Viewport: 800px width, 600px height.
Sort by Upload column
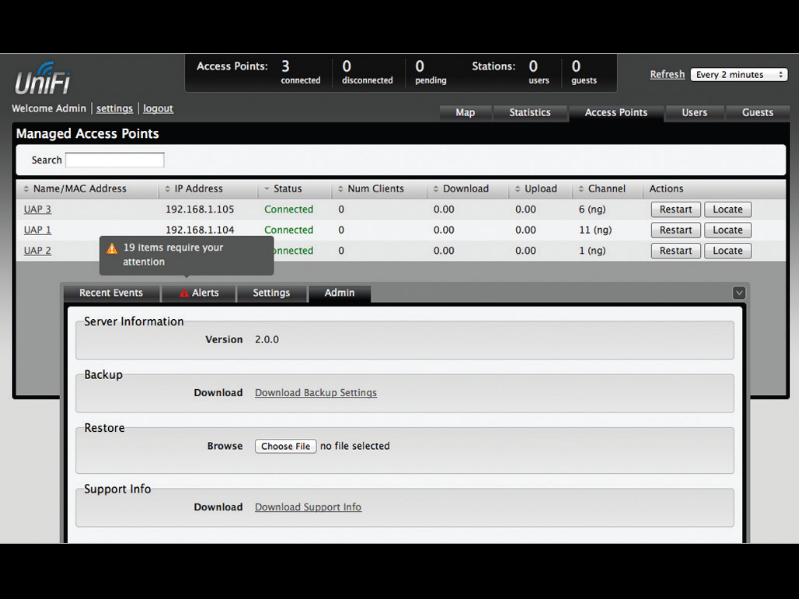tap(536, 189)
